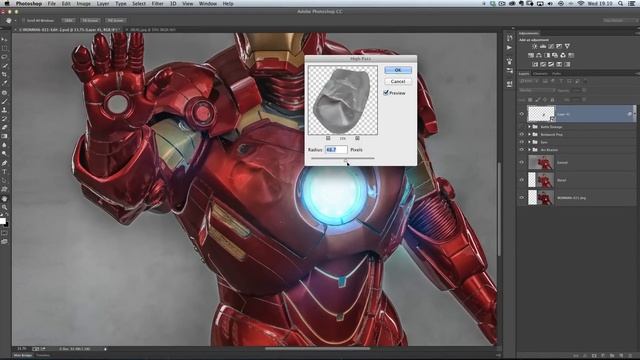Viewport: 640px width, 360px height.
Task: Select the Path Selection tool
Action: [5, 180]
